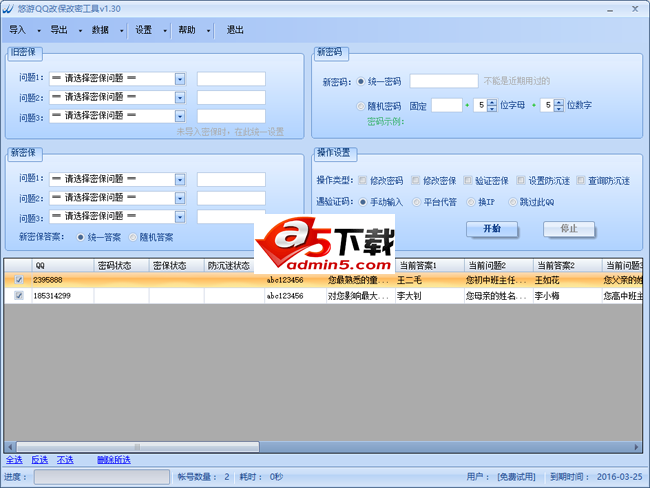Click the 不选 link
The image size is (650, 488).
tap(65, 460)
